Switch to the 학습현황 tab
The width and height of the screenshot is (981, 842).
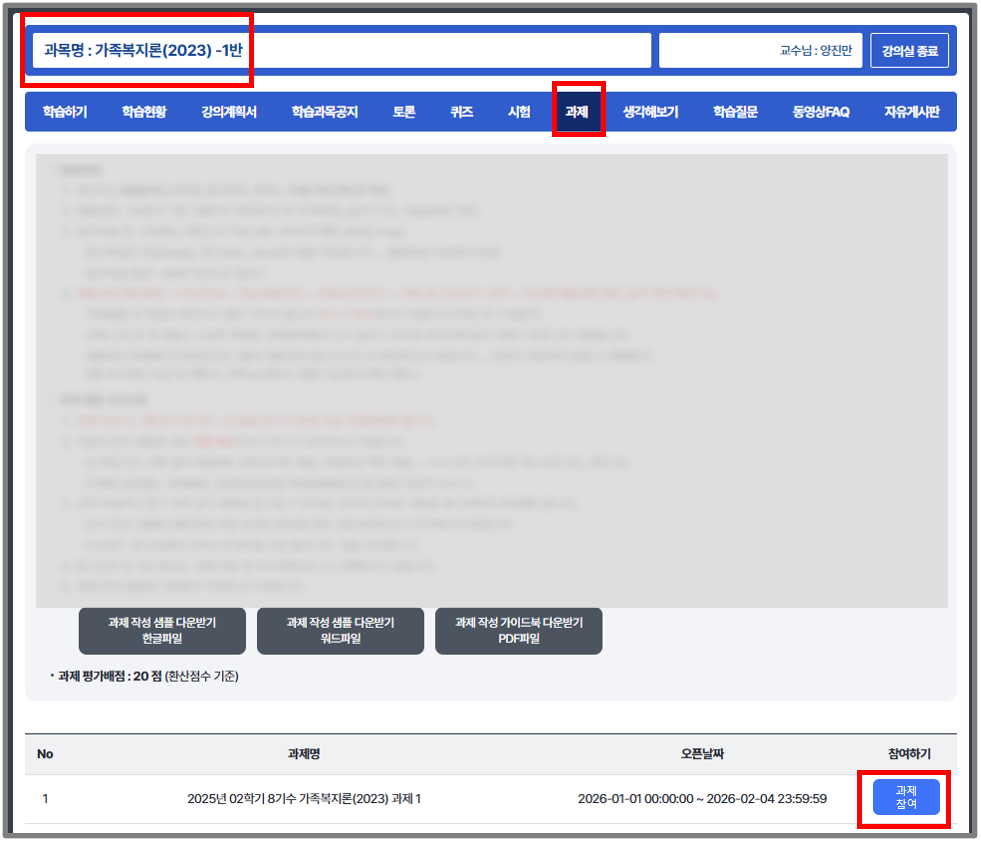point(144,112)
